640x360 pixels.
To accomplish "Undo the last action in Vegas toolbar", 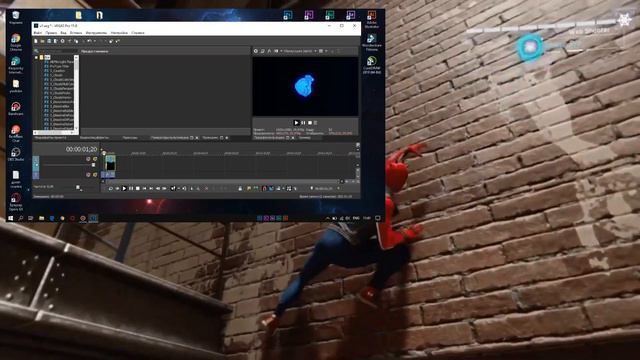I will tap(89, 41).
